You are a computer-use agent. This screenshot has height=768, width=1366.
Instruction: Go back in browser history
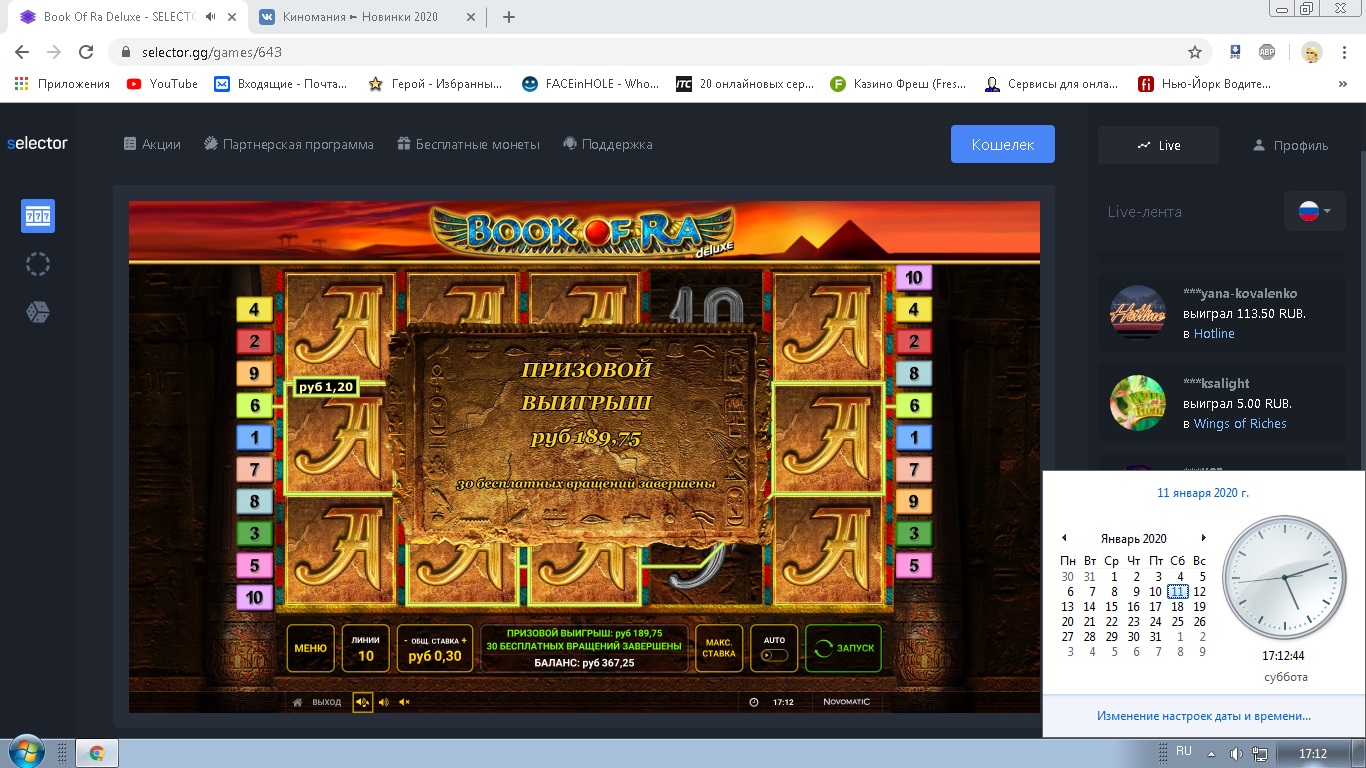22,52
